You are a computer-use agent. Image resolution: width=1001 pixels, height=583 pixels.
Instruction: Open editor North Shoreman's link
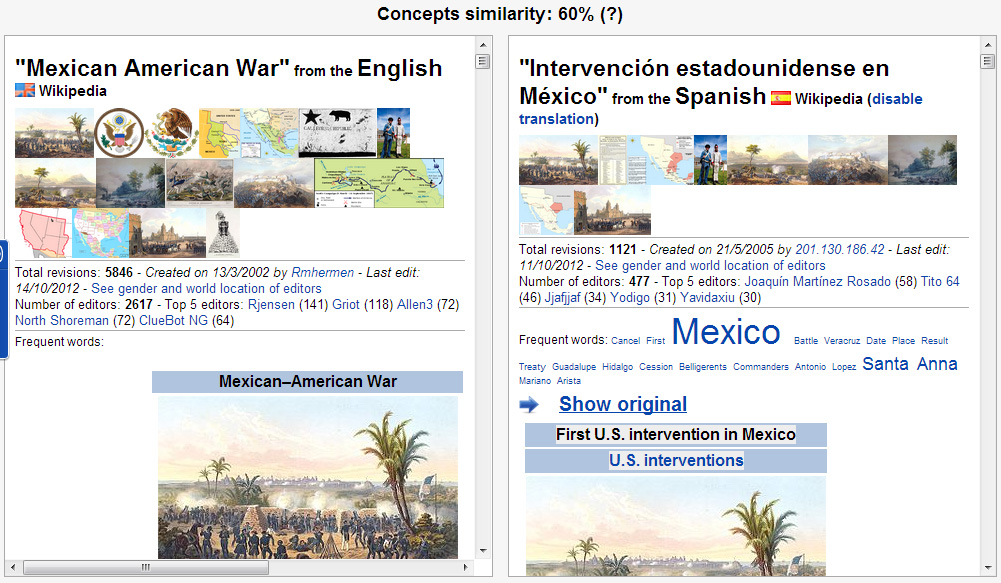point(62,321)
